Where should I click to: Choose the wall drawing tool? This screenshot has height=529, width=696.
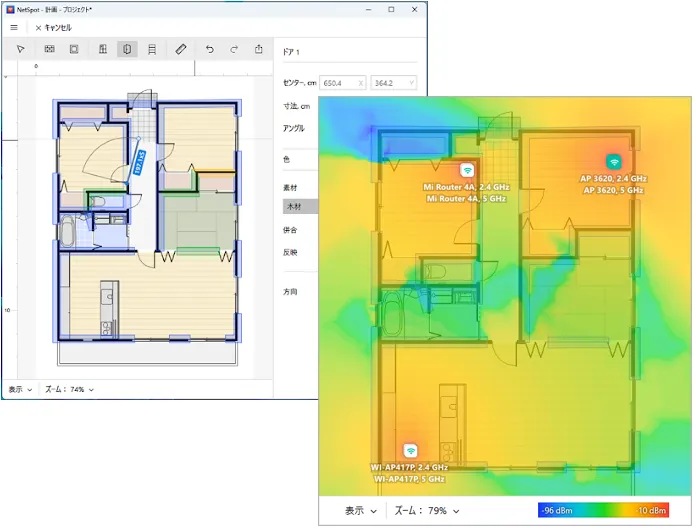click(50, 49)
